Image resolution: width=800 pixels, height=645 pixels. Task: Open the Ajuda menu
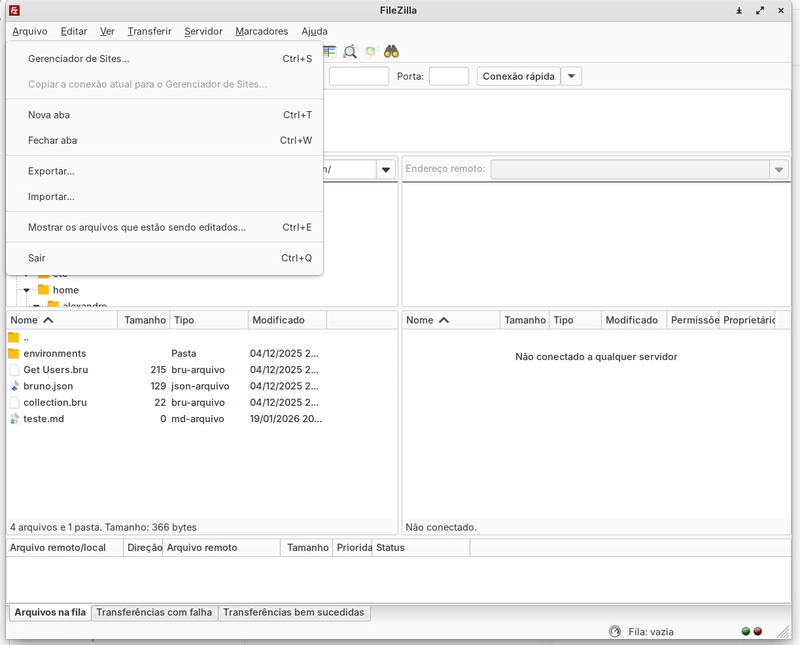(314, 31)
